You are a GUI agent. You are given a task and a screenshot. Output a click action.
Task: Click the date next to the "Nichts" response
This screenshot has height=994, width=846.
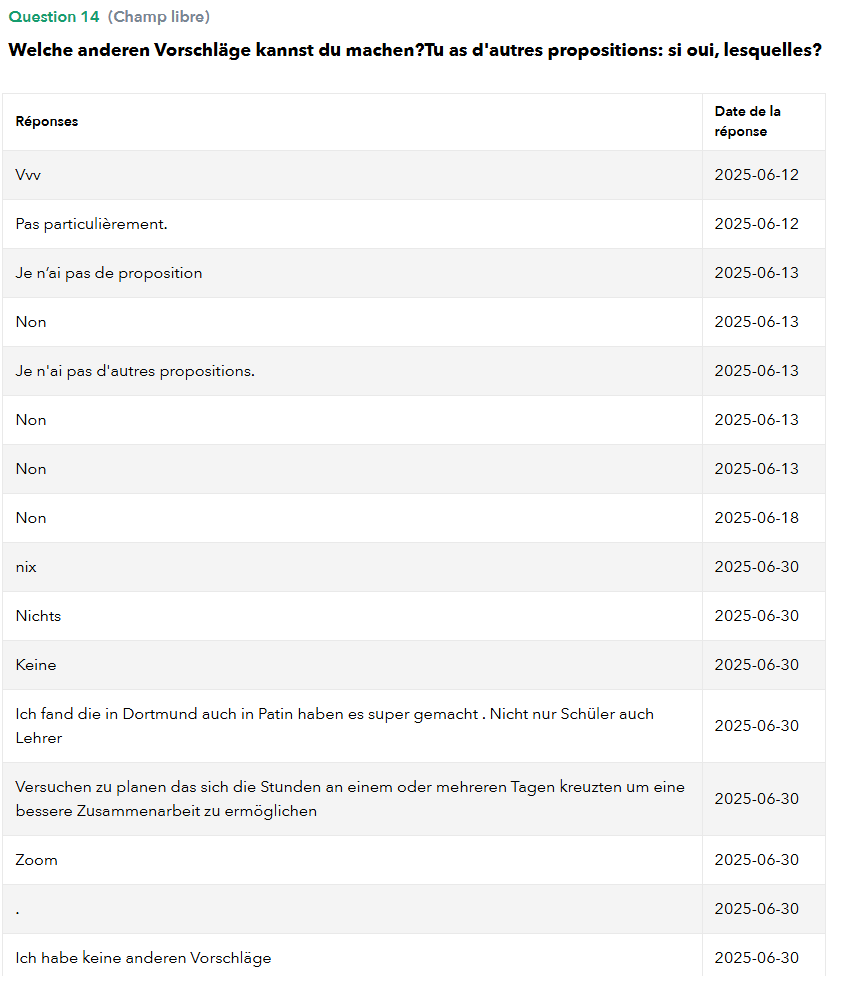click(757, 616)
